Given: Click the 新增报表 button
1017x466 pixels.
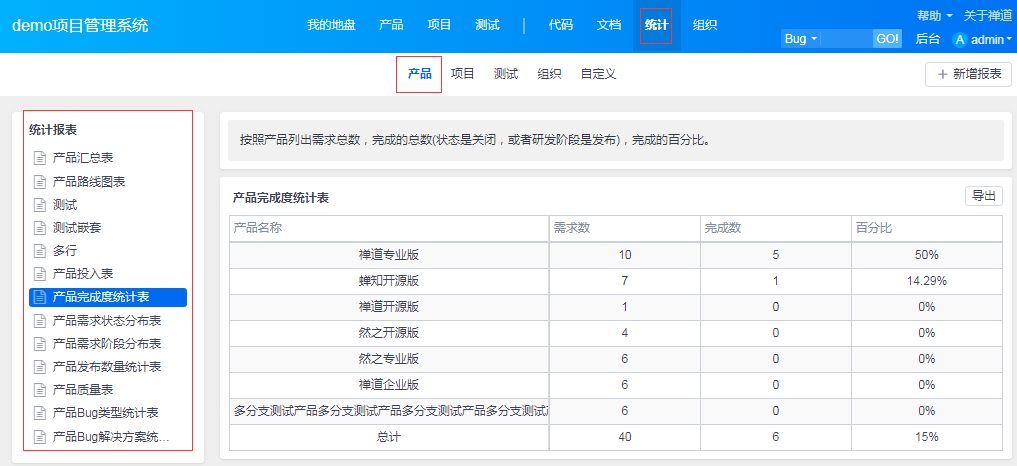Looking at the screenshot, I should (968, 74).
